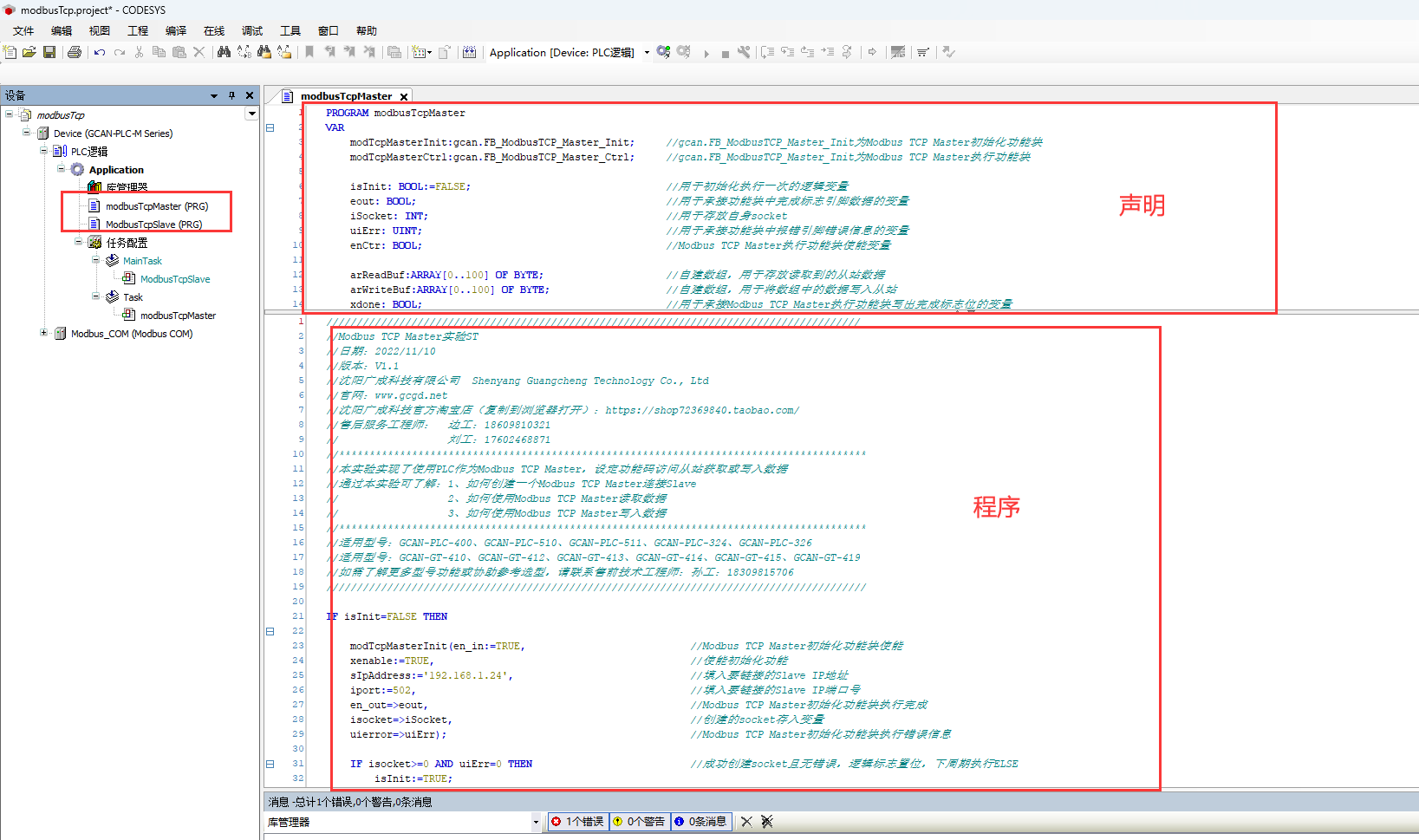Close the modbusTcpMaster editor tab
Screen dimensions: 1419x840
(x=404, y=96)
